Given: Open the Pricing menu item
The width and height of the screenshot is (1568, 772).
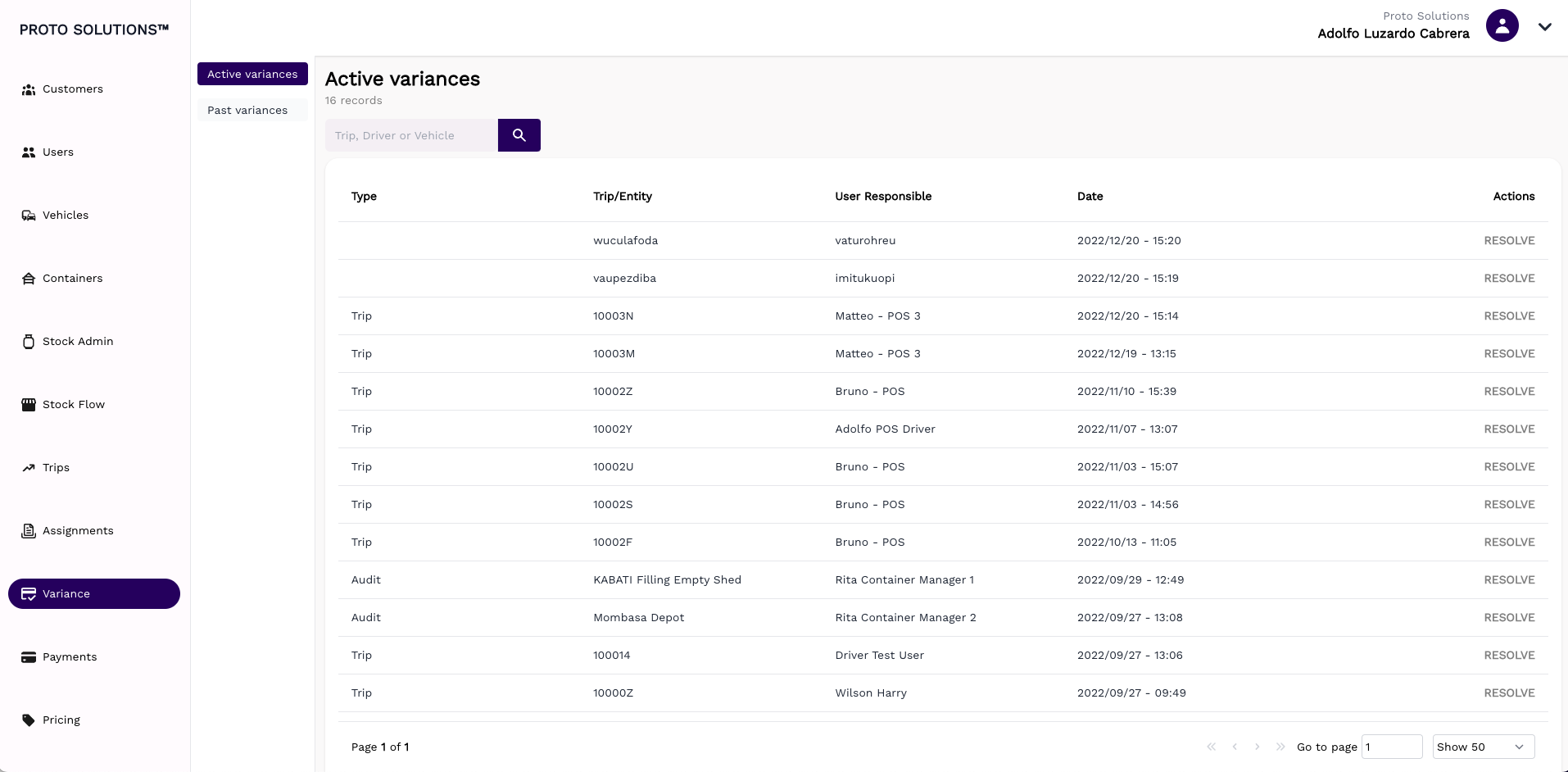Looking at the screenshot, I should 94,720.
